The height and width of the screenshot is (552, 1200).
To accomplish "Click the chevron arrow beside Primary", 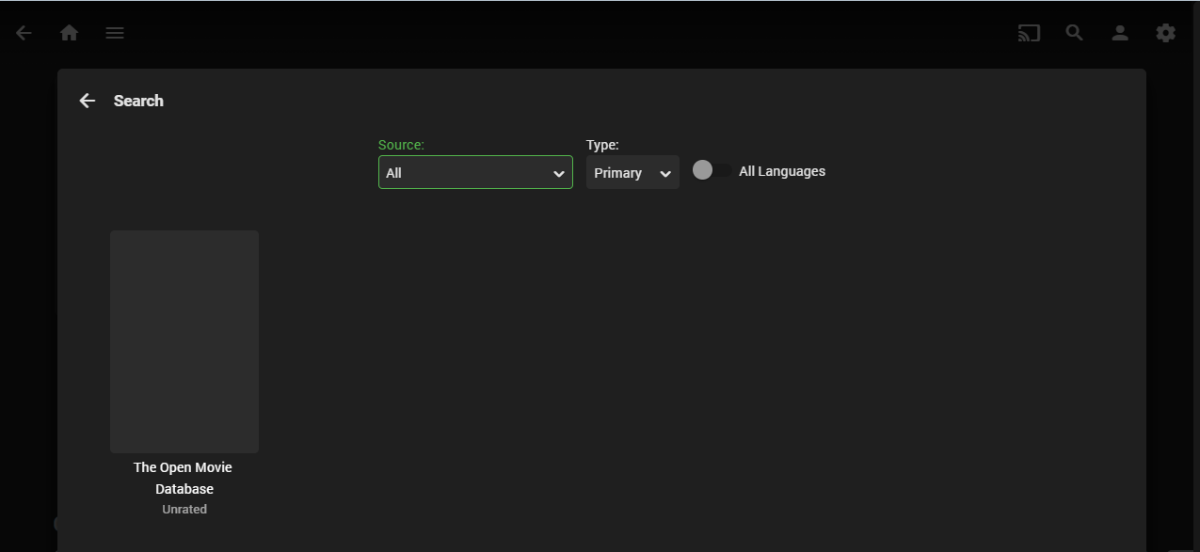I will pos(665,173).
